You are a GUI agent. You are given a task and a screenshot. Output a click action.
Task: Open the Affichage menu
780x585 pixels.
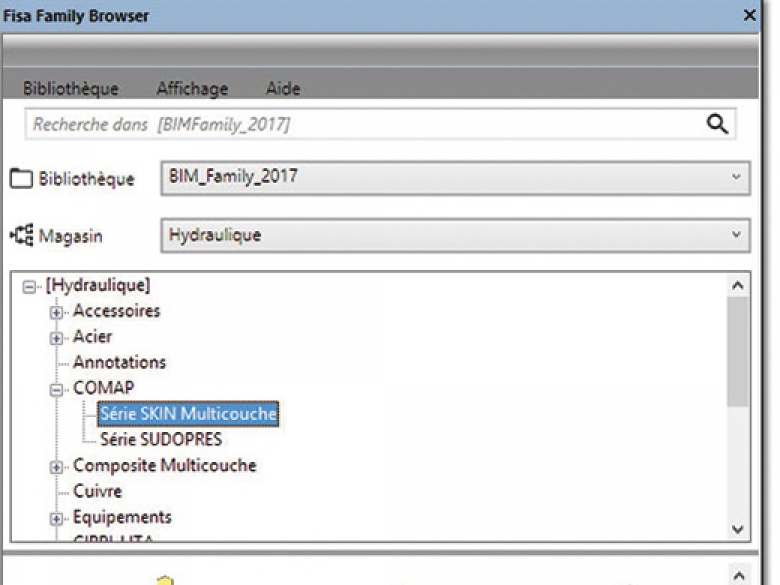(x=193, y=89)
